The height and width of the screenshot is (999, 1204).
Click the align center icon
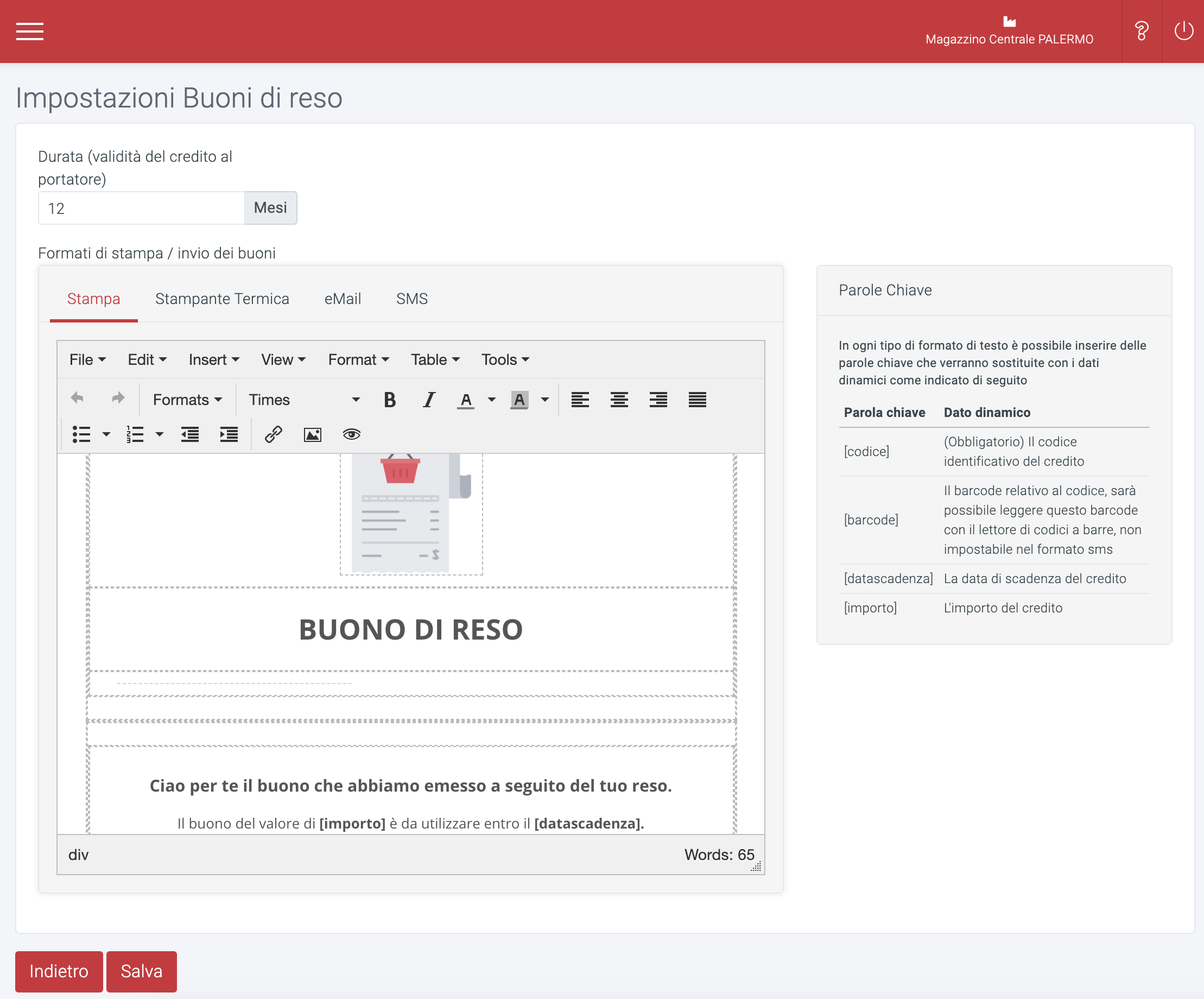click(x=618, y=400)
